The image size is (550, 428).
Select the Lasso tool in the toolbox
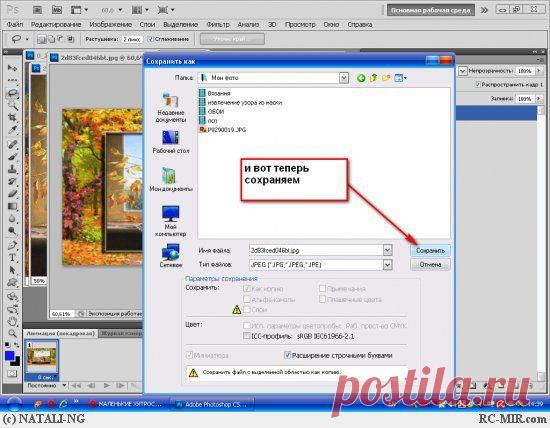(12, 93)
